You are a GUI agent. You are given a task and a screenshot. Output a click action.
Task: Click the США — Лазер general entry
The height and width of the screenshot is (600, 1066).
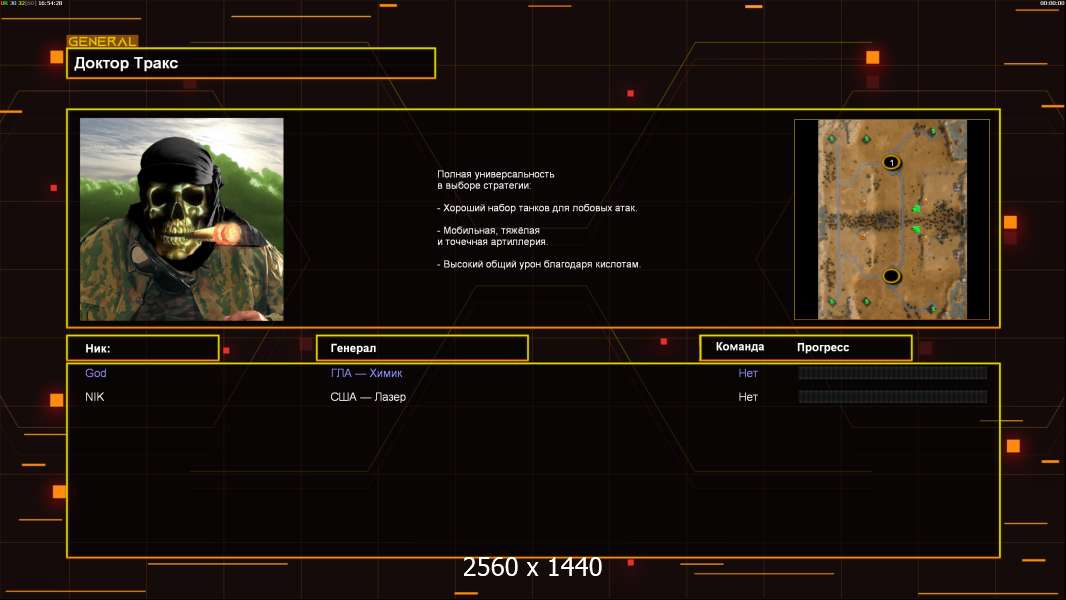coord(368,397)
